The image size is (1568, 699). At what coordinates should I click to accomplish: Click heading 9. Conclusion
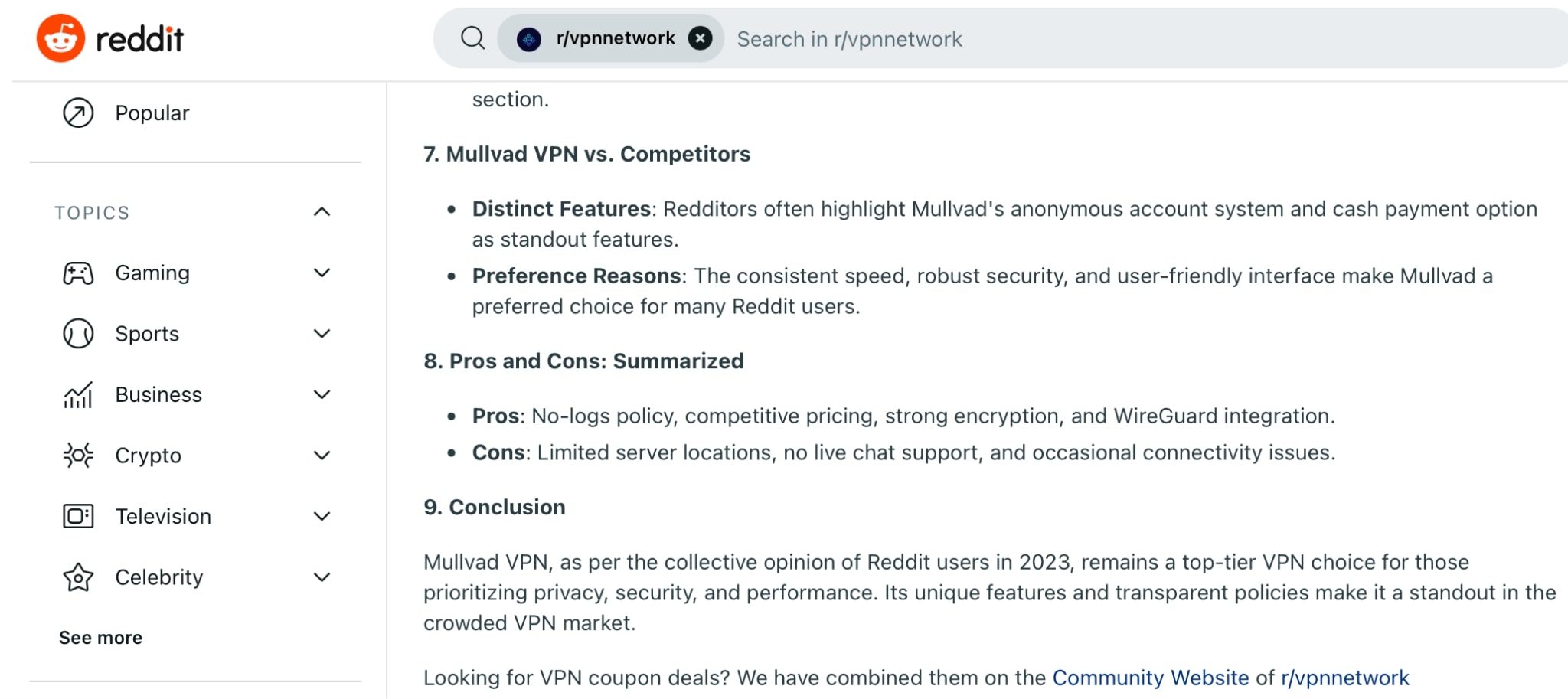tap(495, 507)
